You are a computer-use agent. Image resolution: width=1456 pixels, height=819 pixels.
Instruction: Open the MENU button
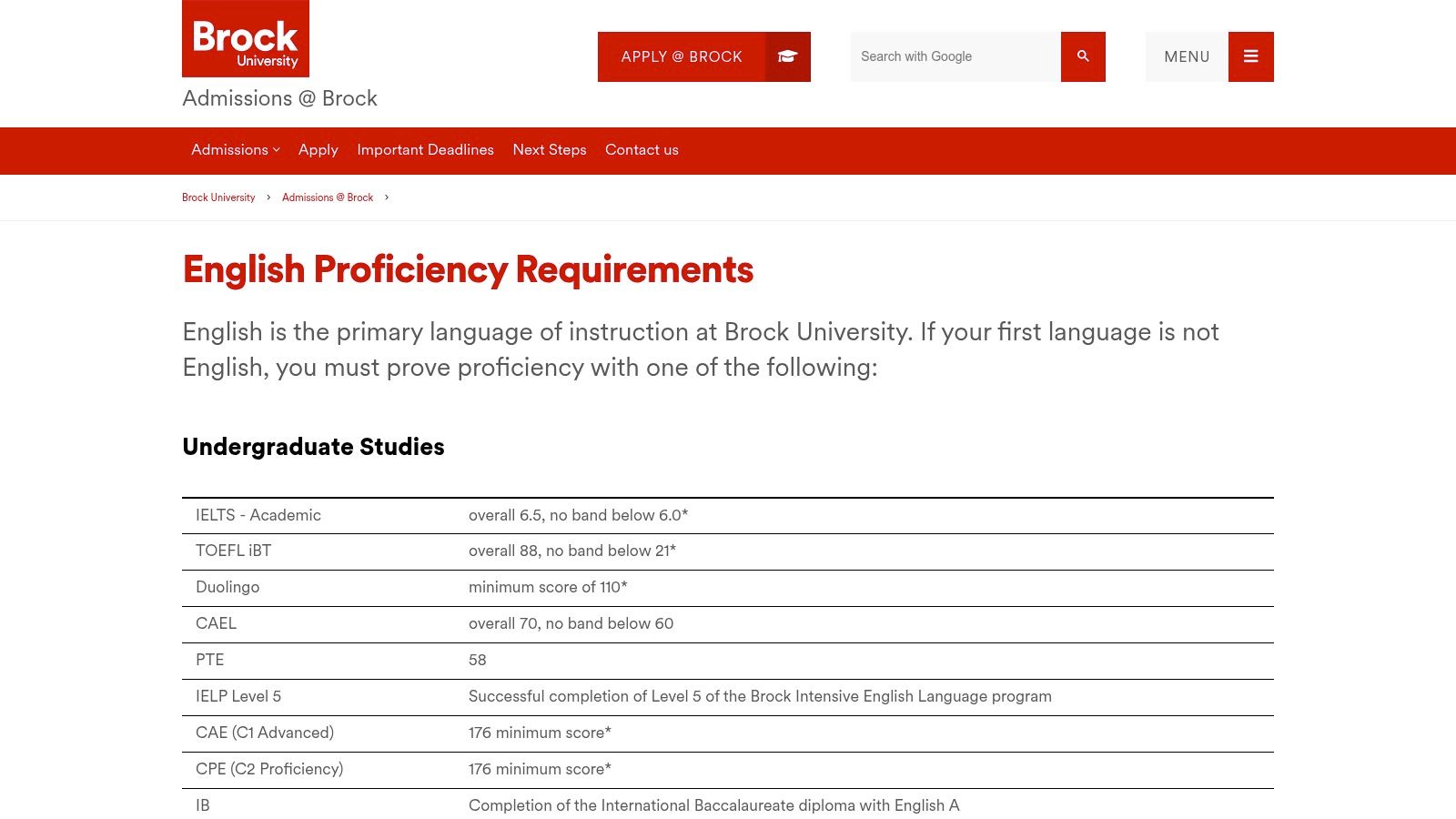[1209, 56]
